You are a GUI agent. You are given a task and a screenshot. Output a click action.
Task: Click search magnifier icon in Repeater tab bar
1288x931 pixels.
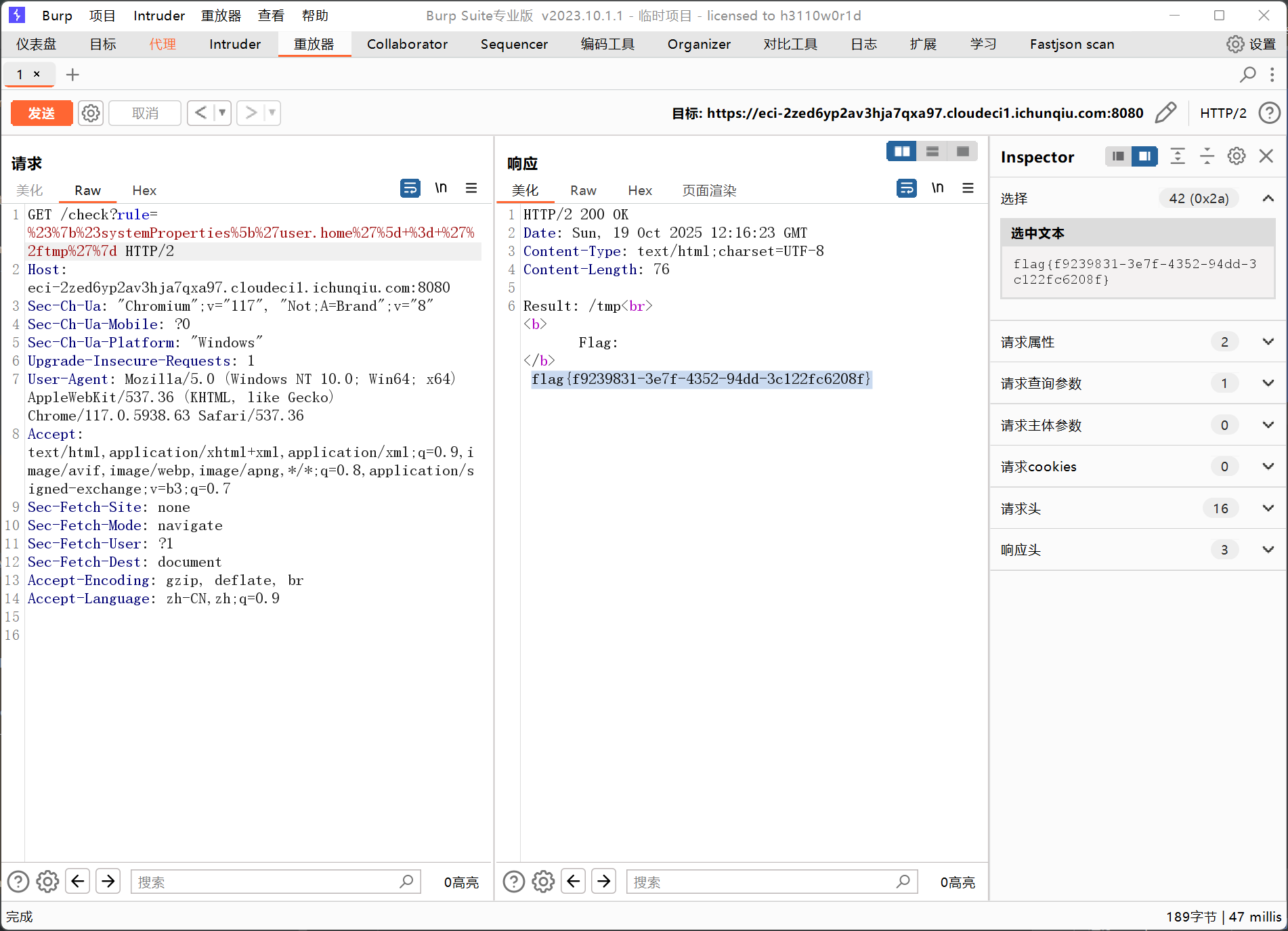[x=1247, y=74]
